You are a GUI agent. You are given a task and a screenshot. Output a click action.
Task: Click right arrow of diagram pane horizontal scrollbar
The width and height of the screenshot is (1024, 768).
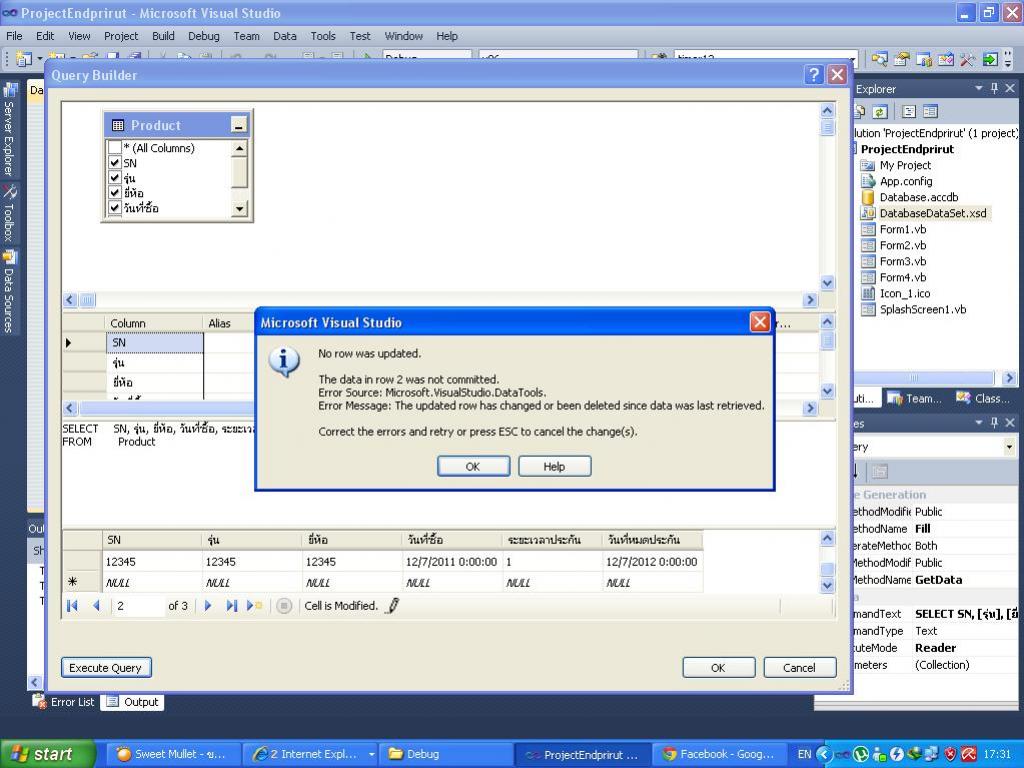pos(810,300)
